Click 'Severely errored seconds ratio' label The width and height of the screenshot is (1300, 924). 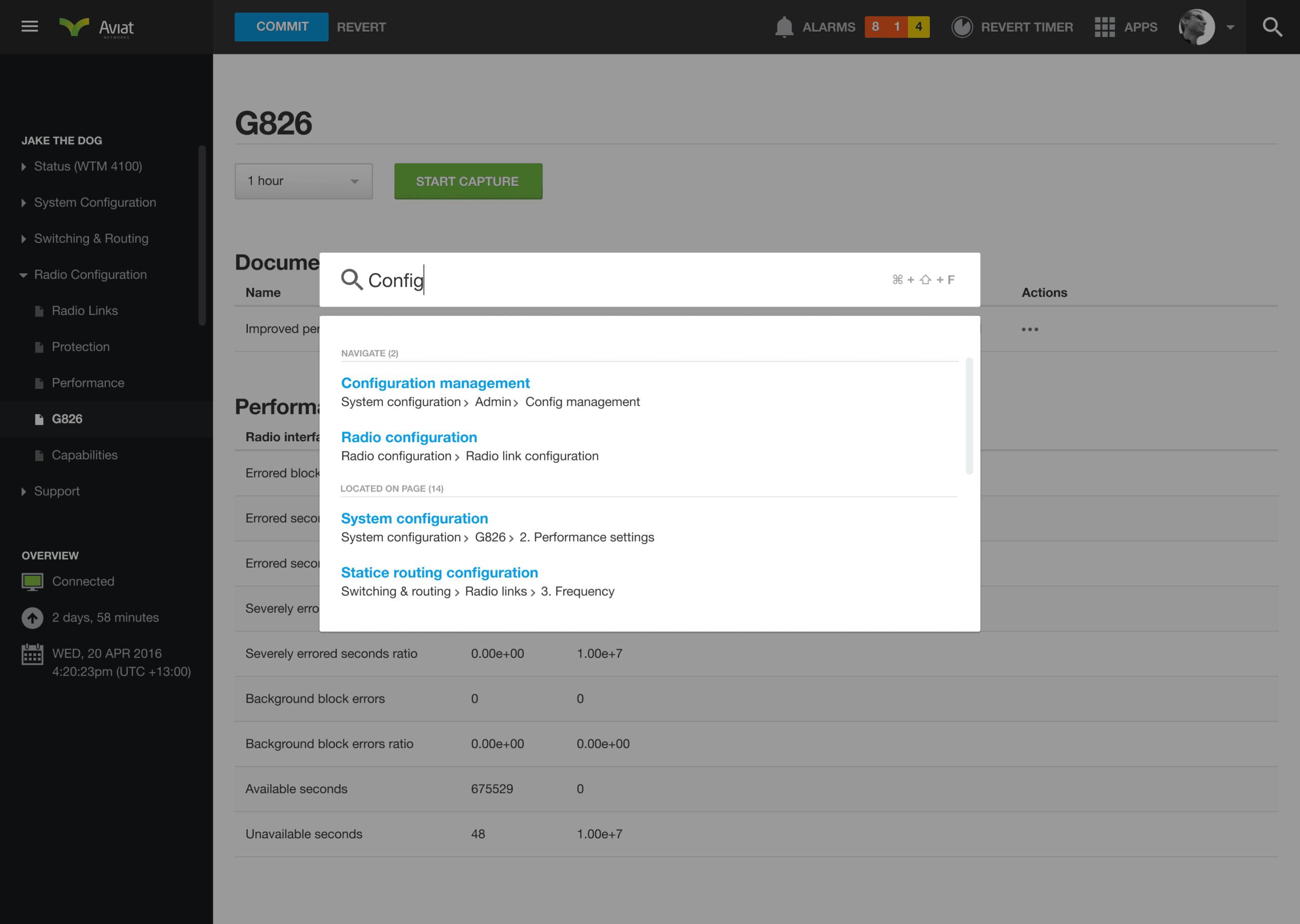[x=331, y=654]
